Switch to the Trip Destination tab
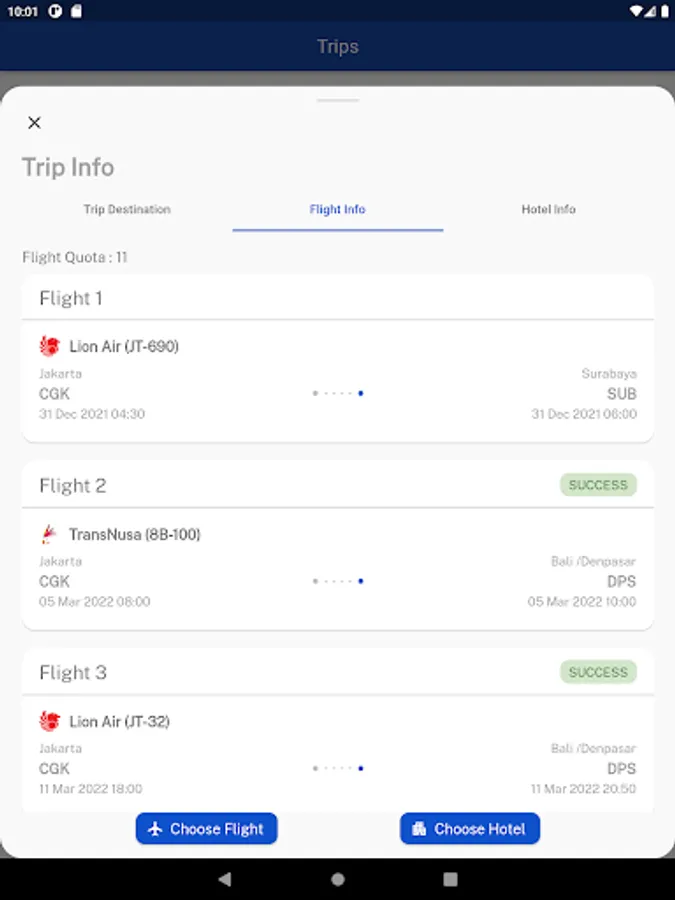The image size is (675, 900). 127,210
